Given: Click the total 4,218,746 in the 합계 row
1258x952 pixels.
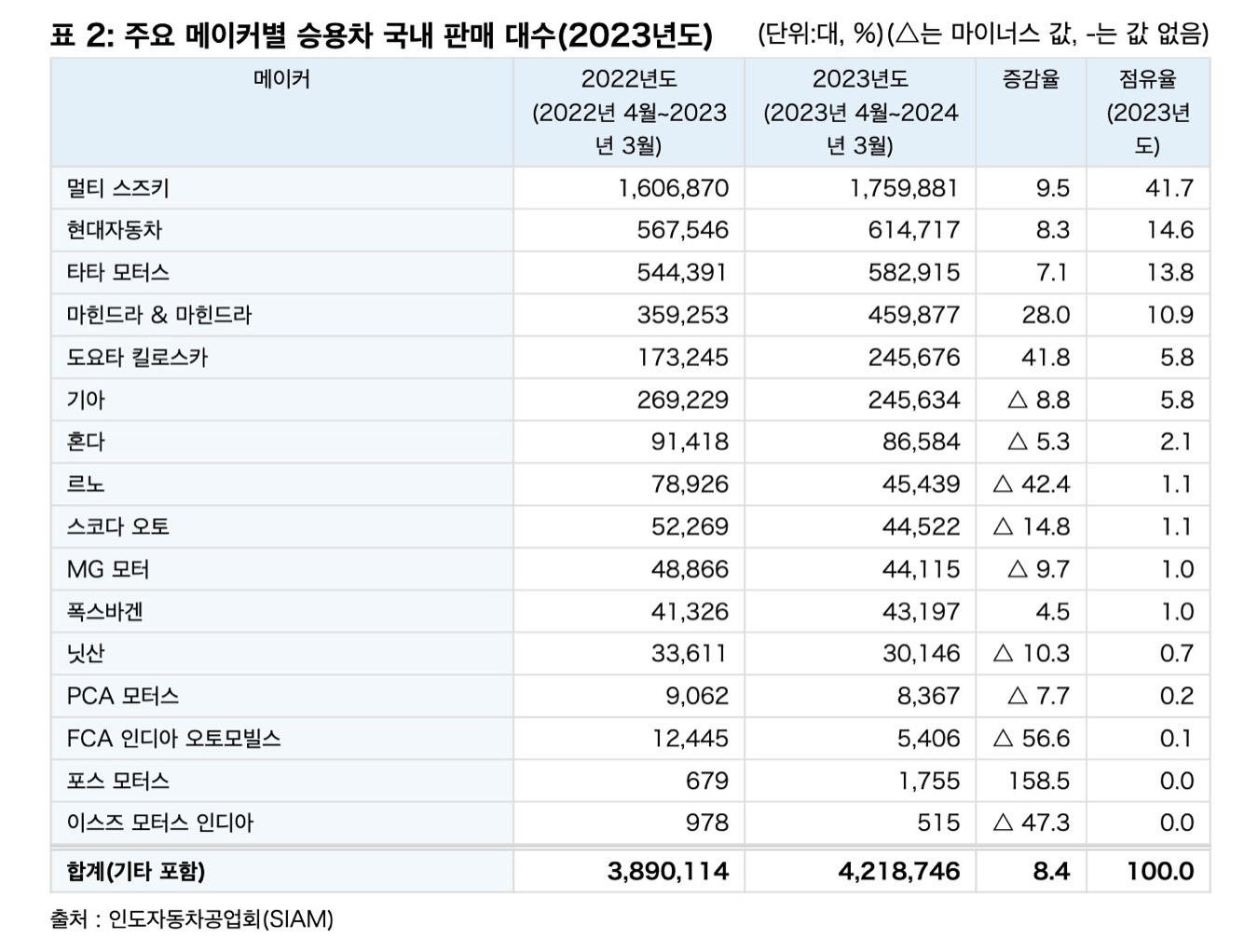Looking at the screenshot, I should 899,872.
